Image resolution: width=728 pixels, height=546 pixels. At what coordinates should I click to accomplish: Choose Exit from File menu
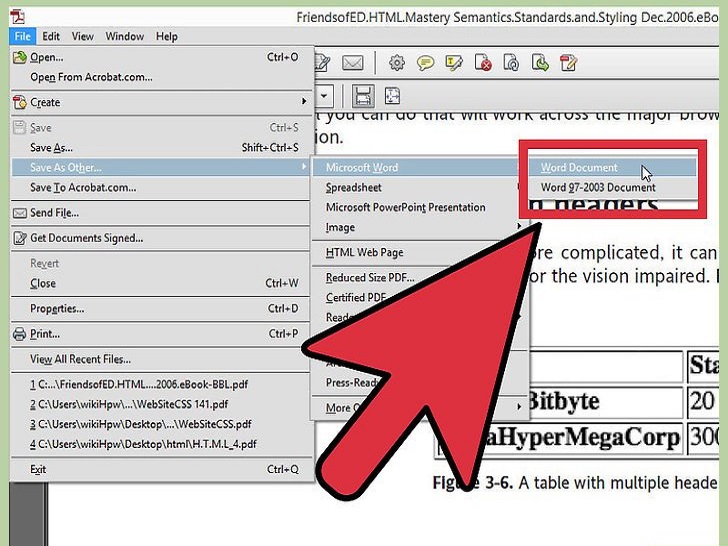pos(161,469)
